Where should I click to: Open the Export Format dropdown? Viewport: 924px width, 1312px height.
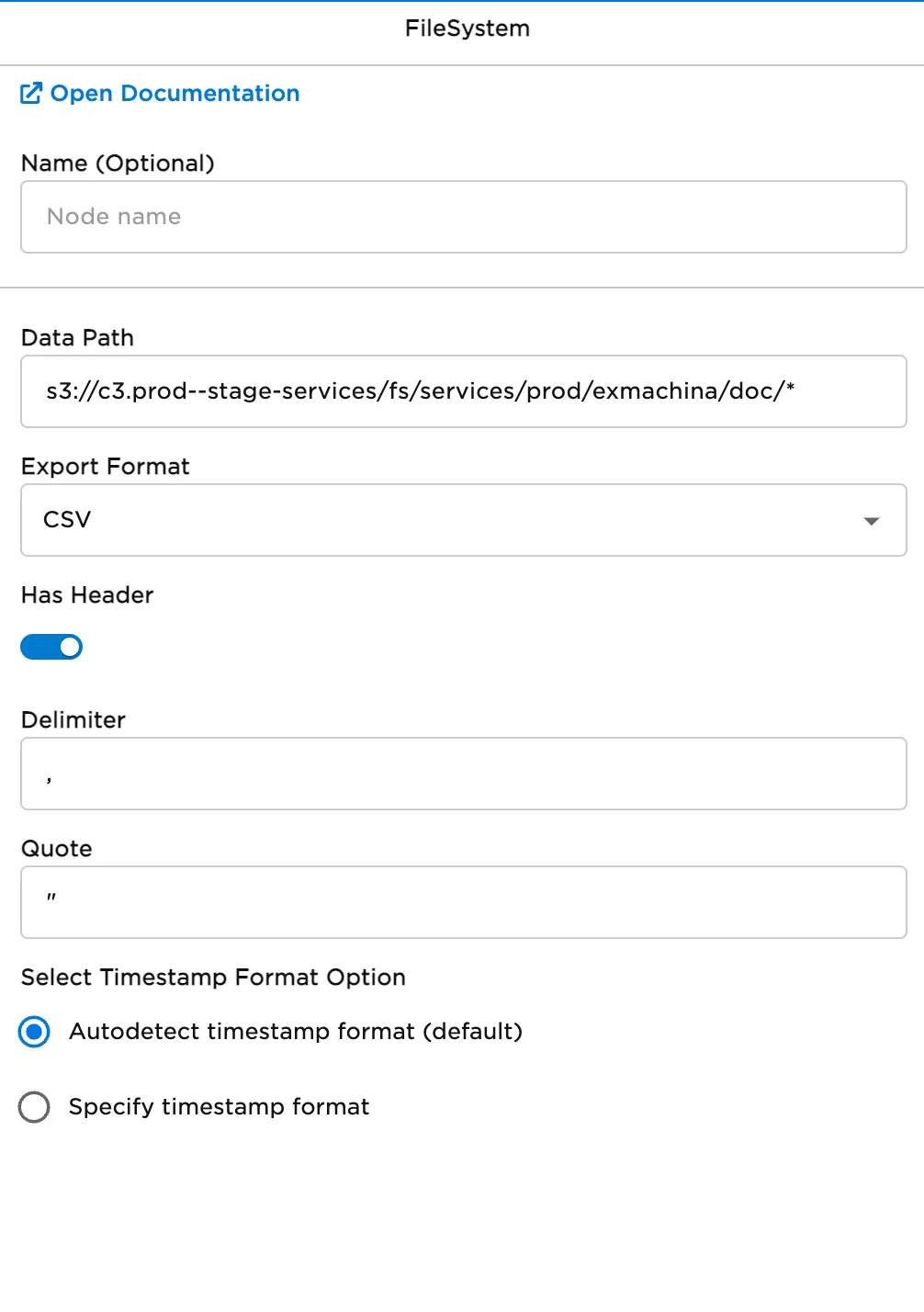(463, 520)
